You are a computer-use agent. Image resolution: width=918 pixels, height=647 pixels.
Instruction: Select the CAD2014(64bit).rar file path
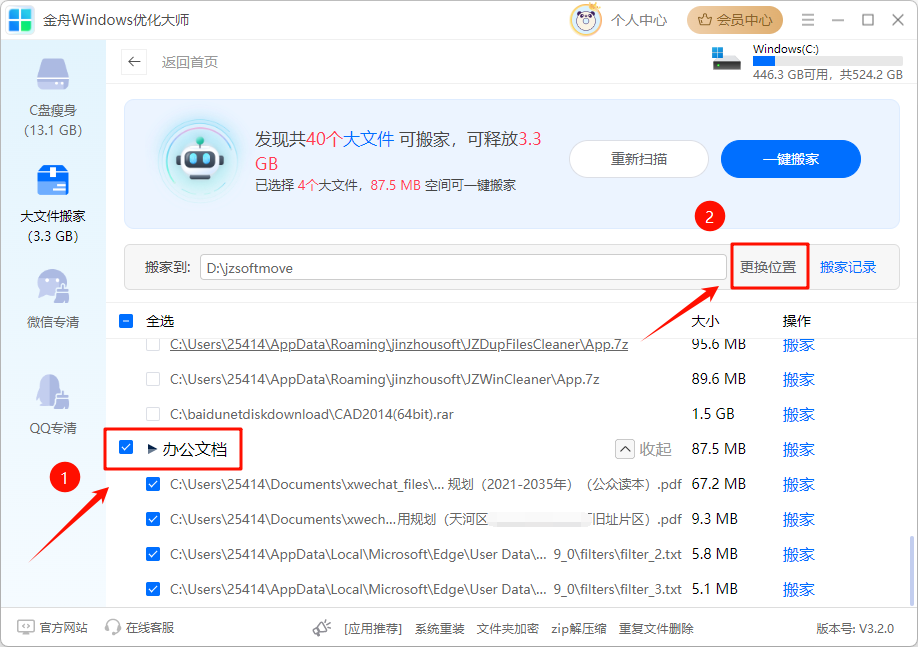click(x=311, y=415)
